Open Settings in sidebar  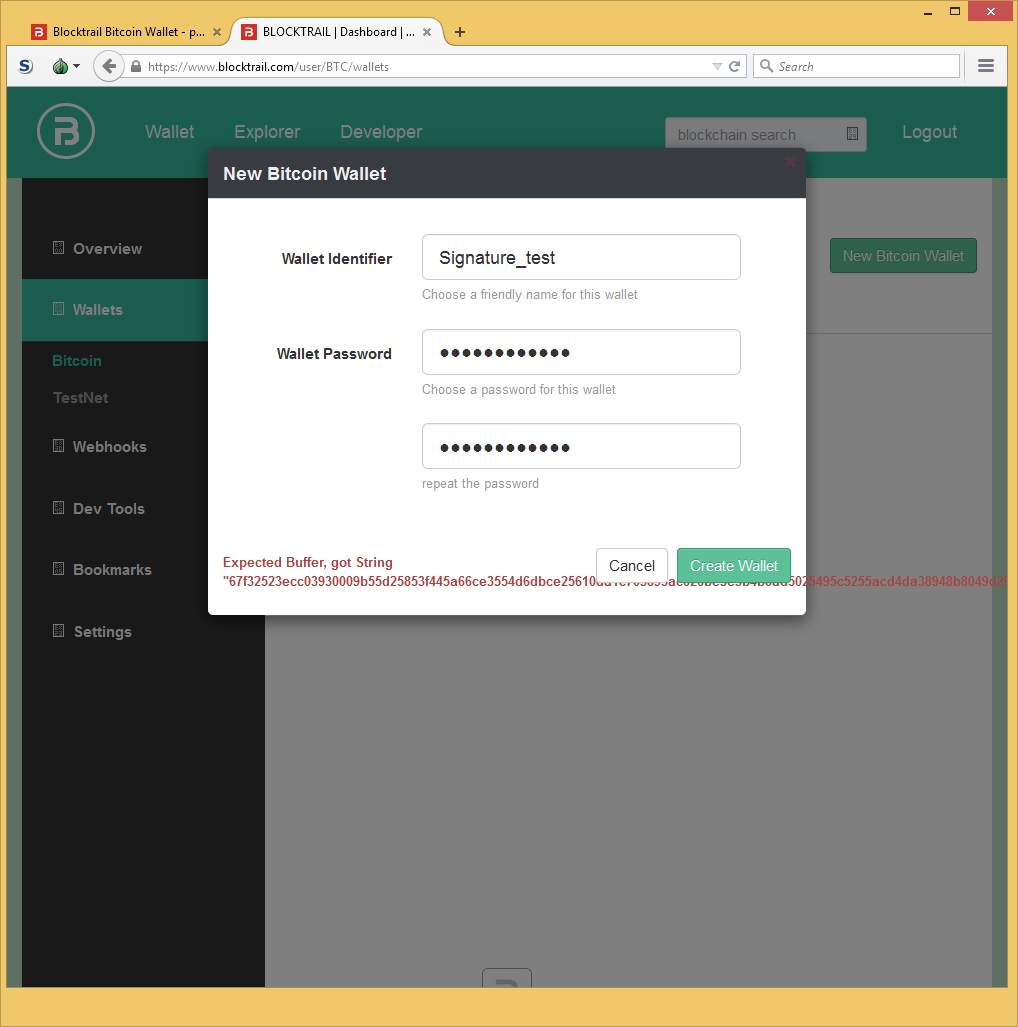pos(103,632)
